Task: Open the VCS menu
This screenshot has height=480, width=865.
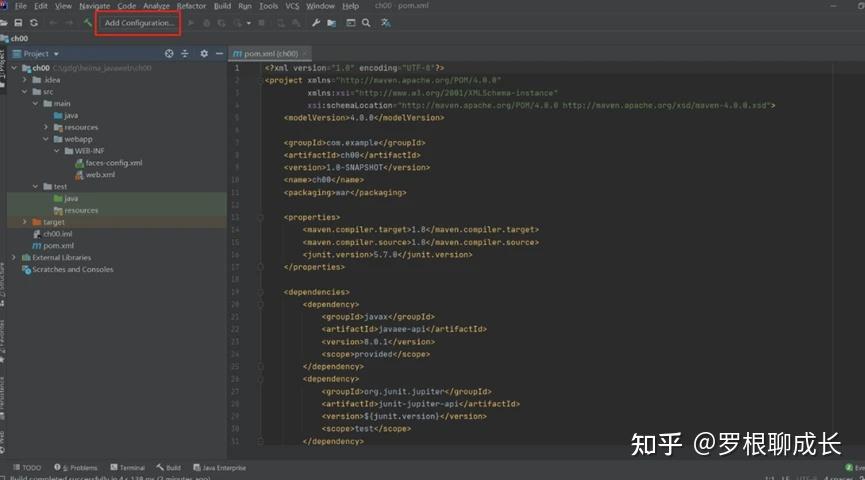Action: (292, 6)
